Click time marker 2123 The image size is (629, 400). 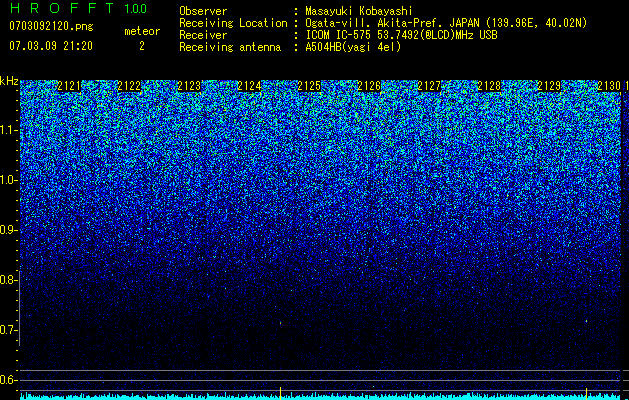(x=189, y=86)
